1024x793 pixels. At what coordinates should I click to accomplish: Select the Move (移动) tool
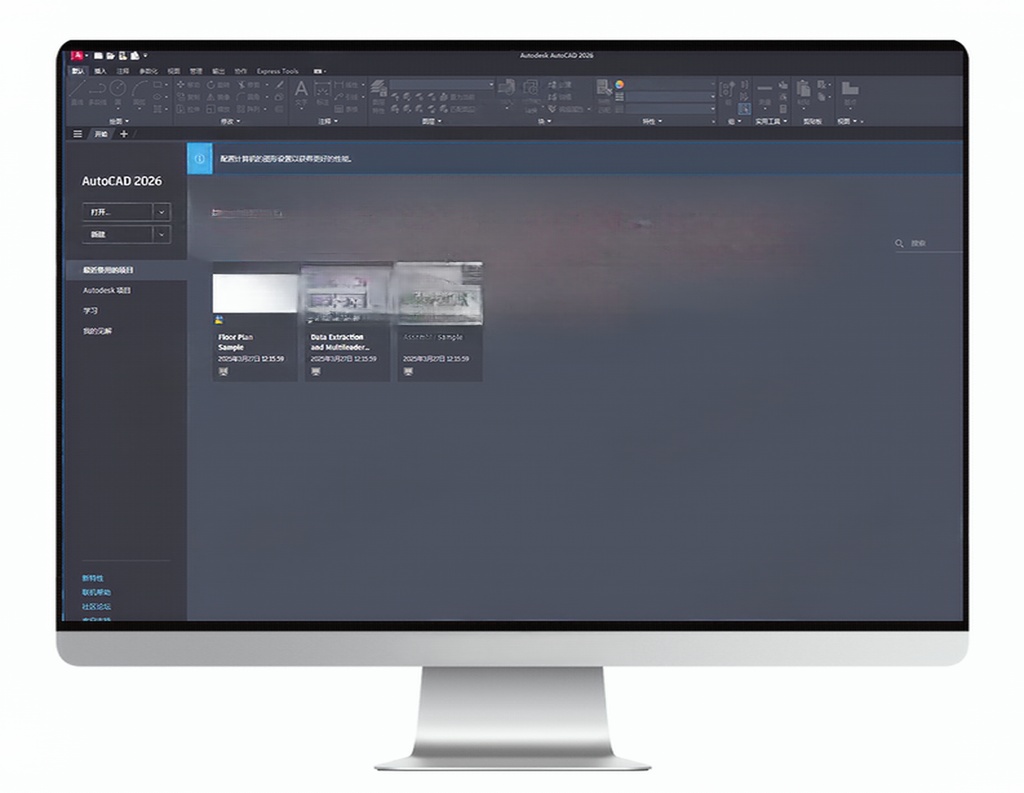[x=189, y=85]
